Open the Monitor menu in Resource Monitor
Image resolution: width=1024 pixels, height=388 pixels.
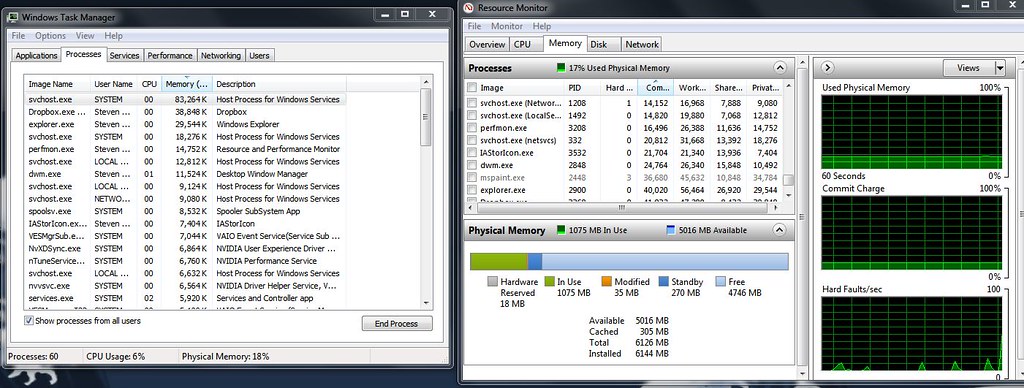click(507, 26)
